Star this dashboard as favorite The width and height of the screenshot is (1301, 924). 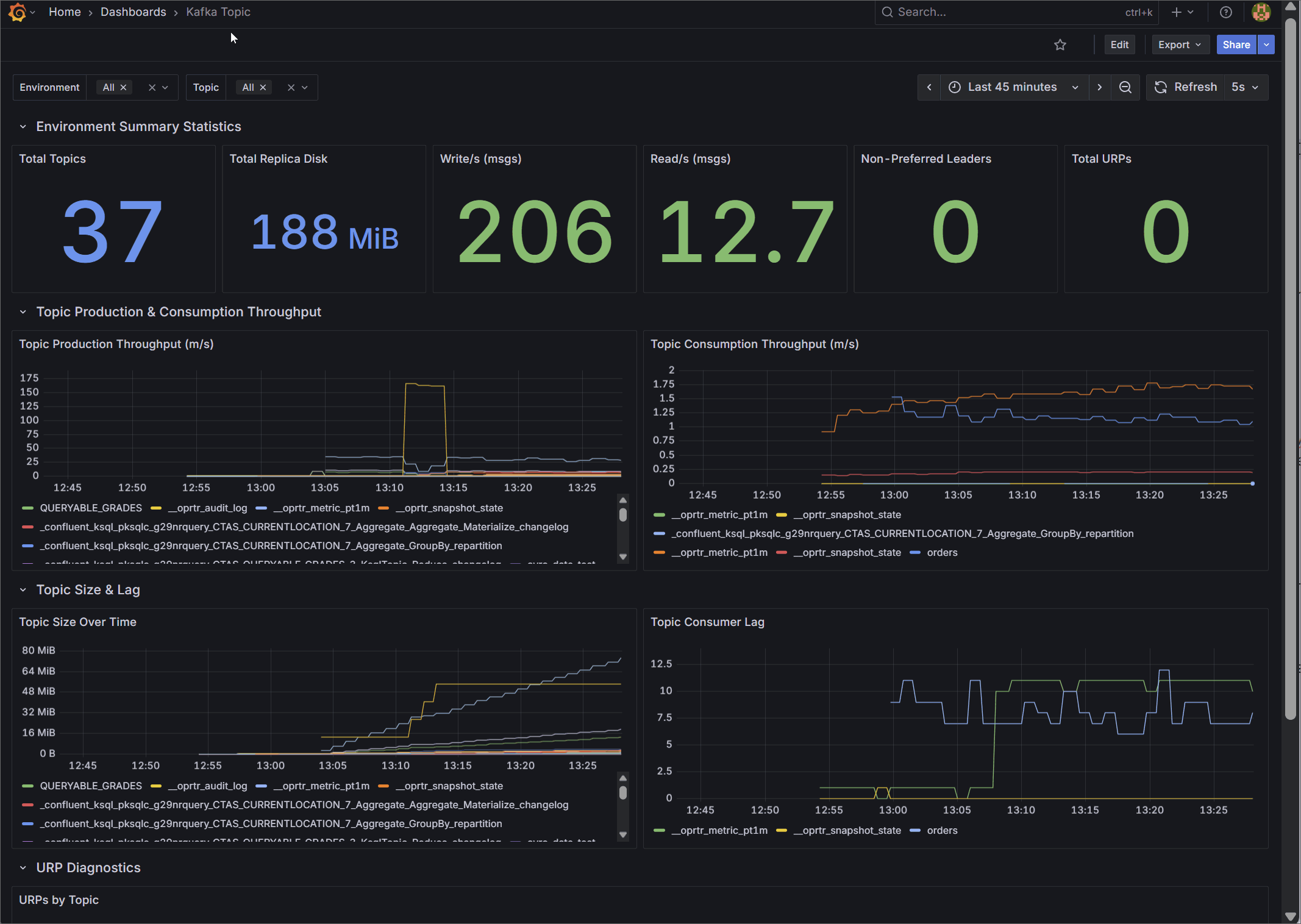pos(1060,44)
